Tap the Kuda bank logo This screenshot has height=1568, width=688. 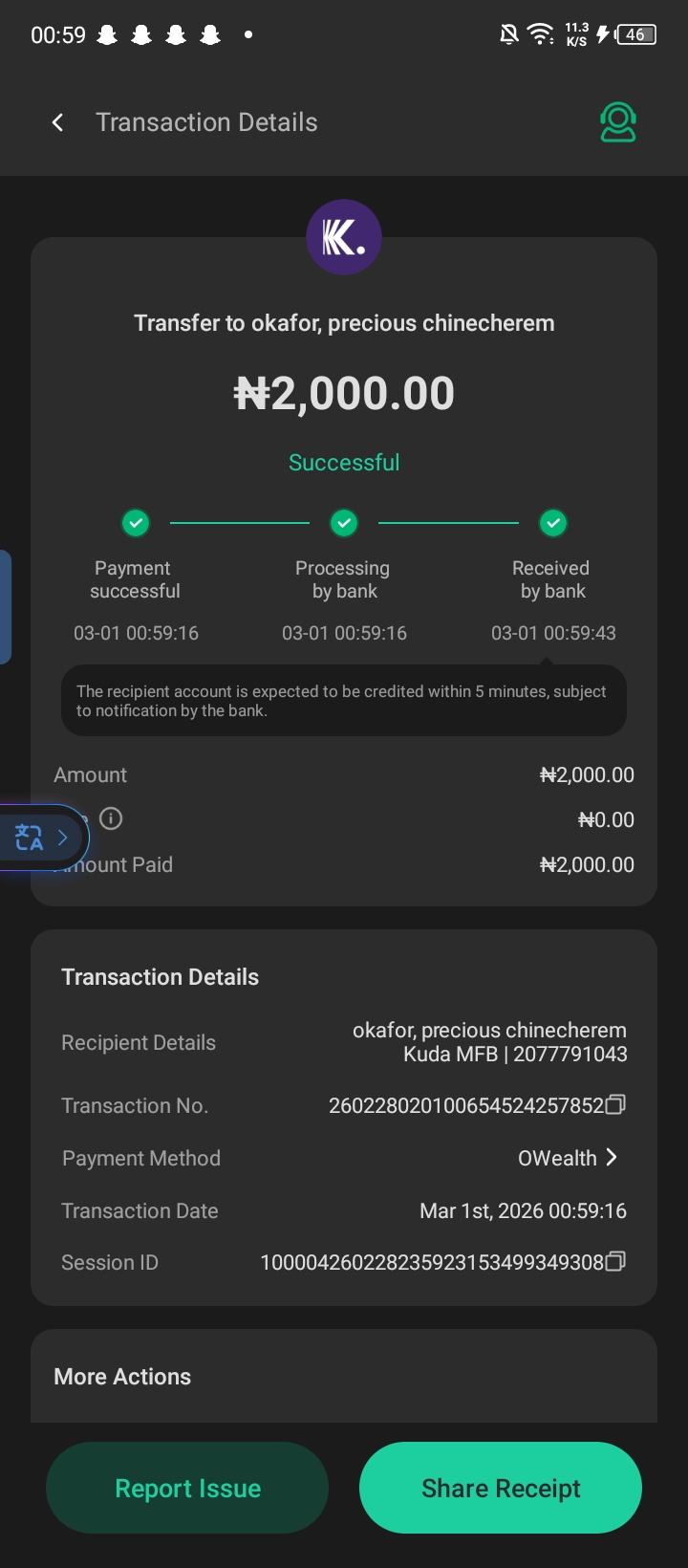click(x=344, y=237)
